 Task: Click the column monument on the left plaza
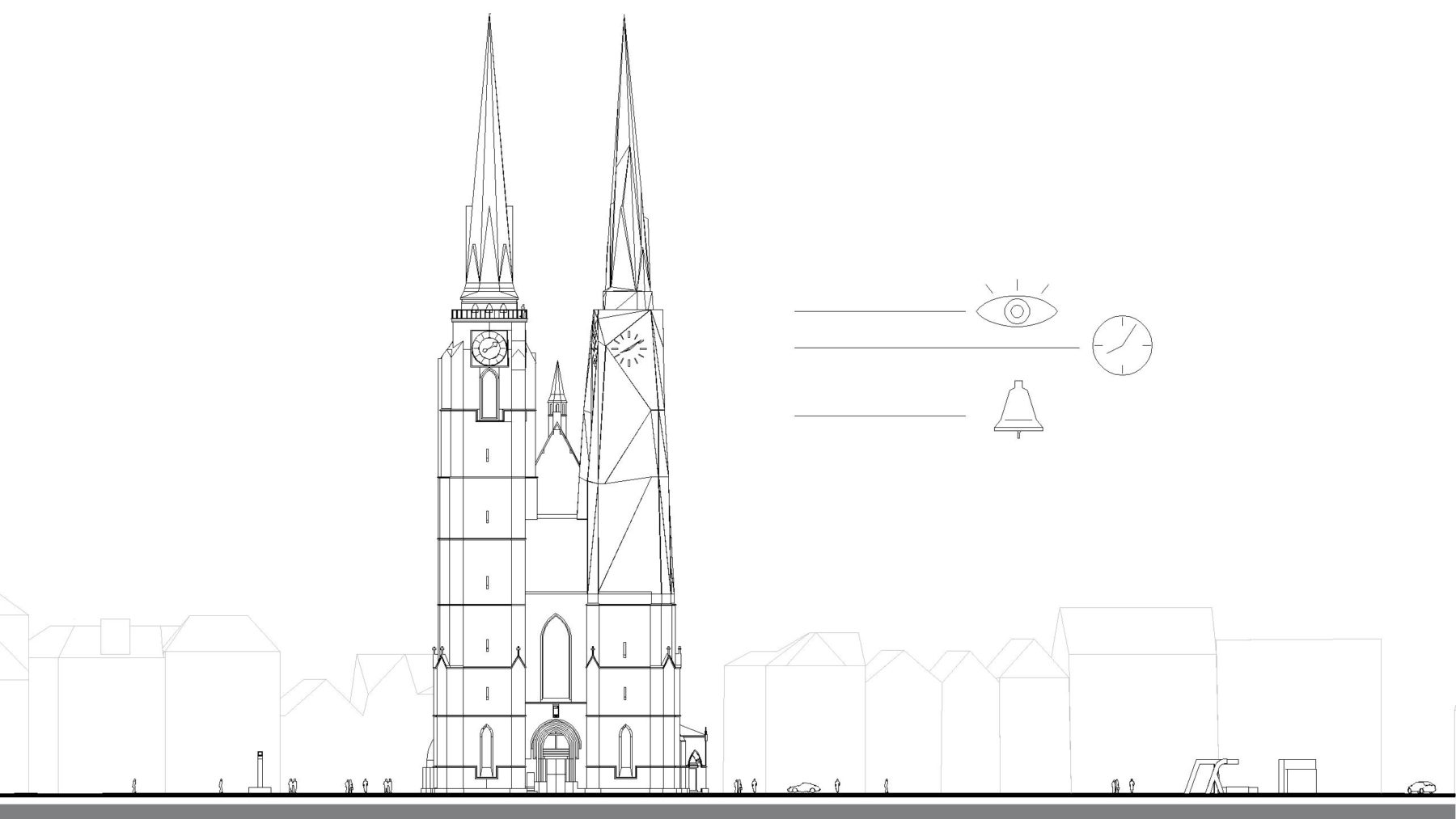coord(260,772)
